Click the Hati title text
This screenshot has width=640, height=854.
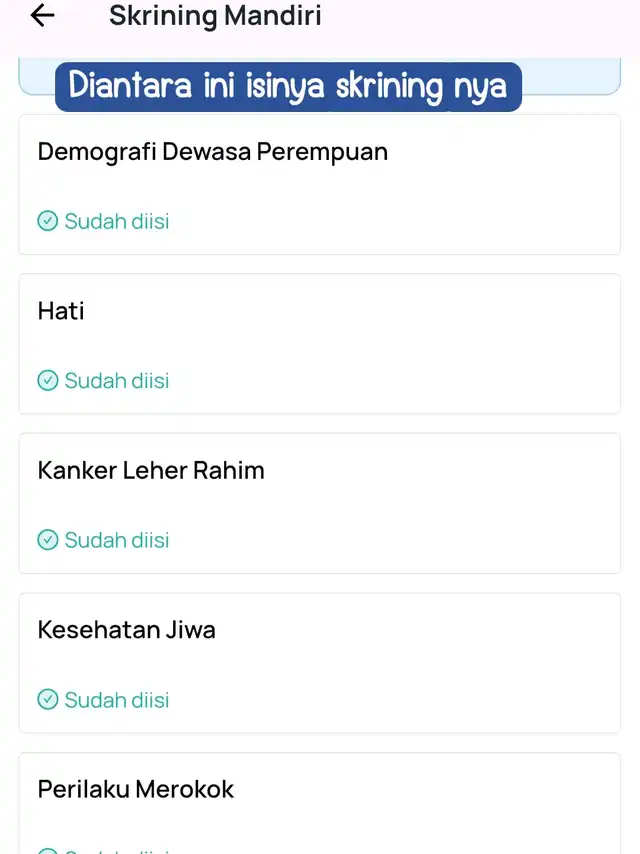tap(61, 312)
